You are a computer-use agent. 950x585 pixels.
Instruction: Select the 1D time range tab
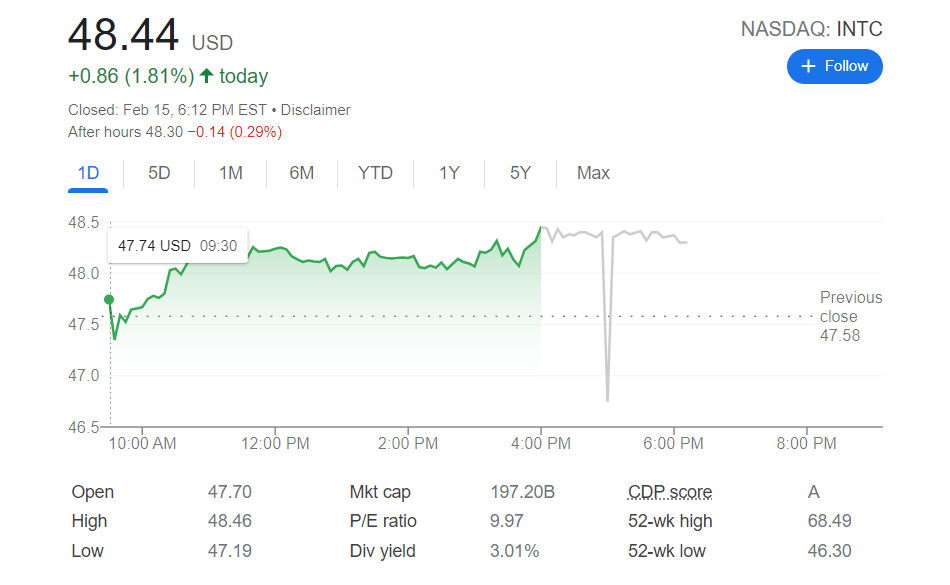(89, 173)
